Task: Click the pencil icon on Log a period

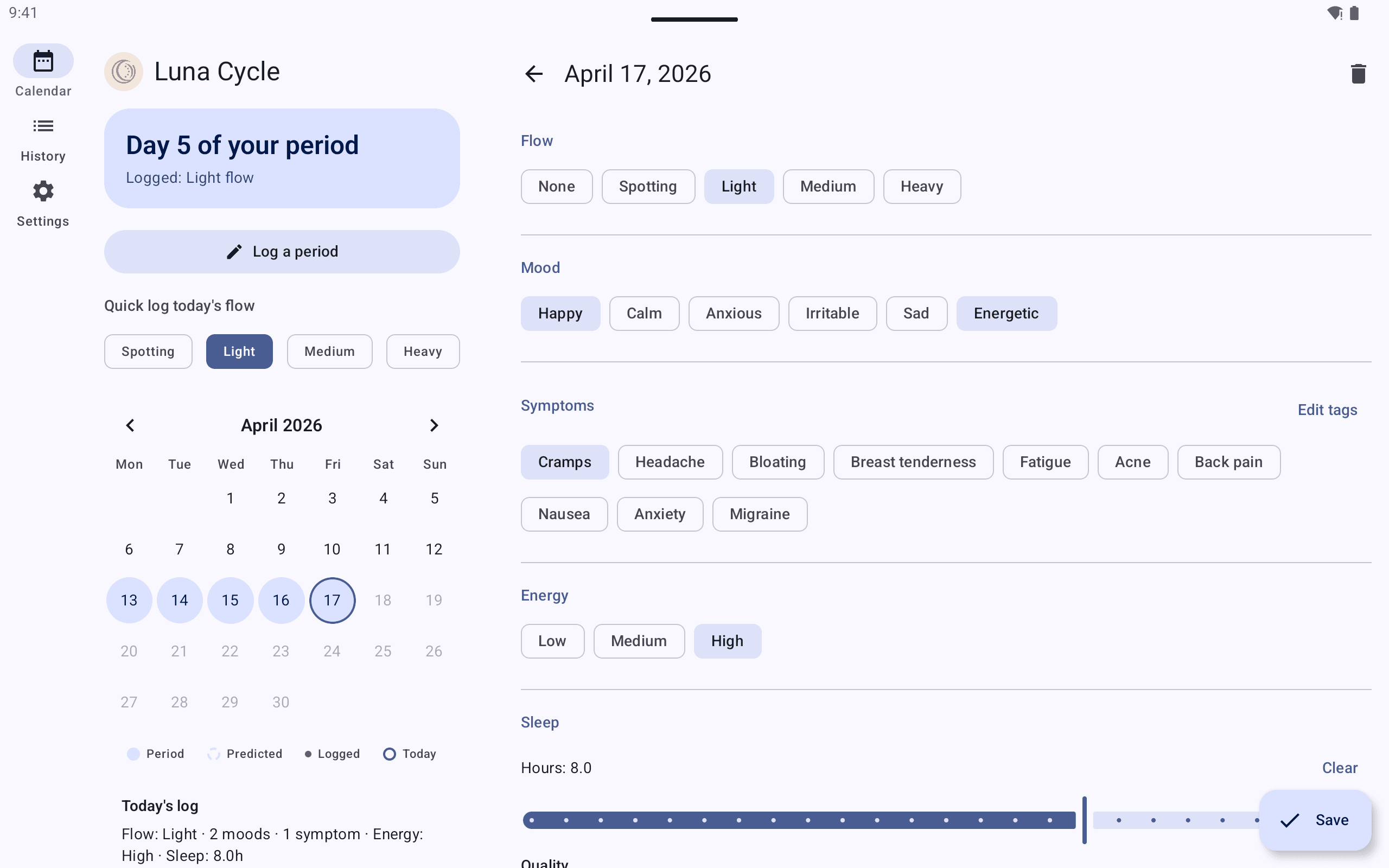Action: pos(234,251)
